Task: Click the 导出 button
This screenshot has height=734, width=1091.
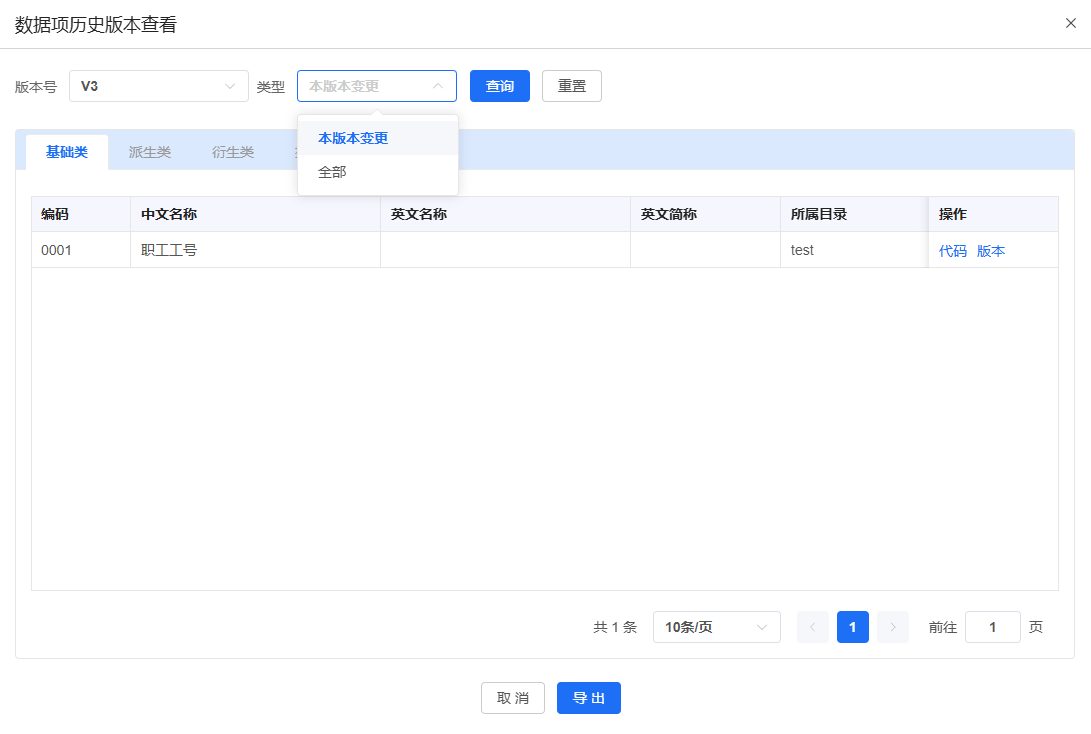Action: [x=589, y=698]
